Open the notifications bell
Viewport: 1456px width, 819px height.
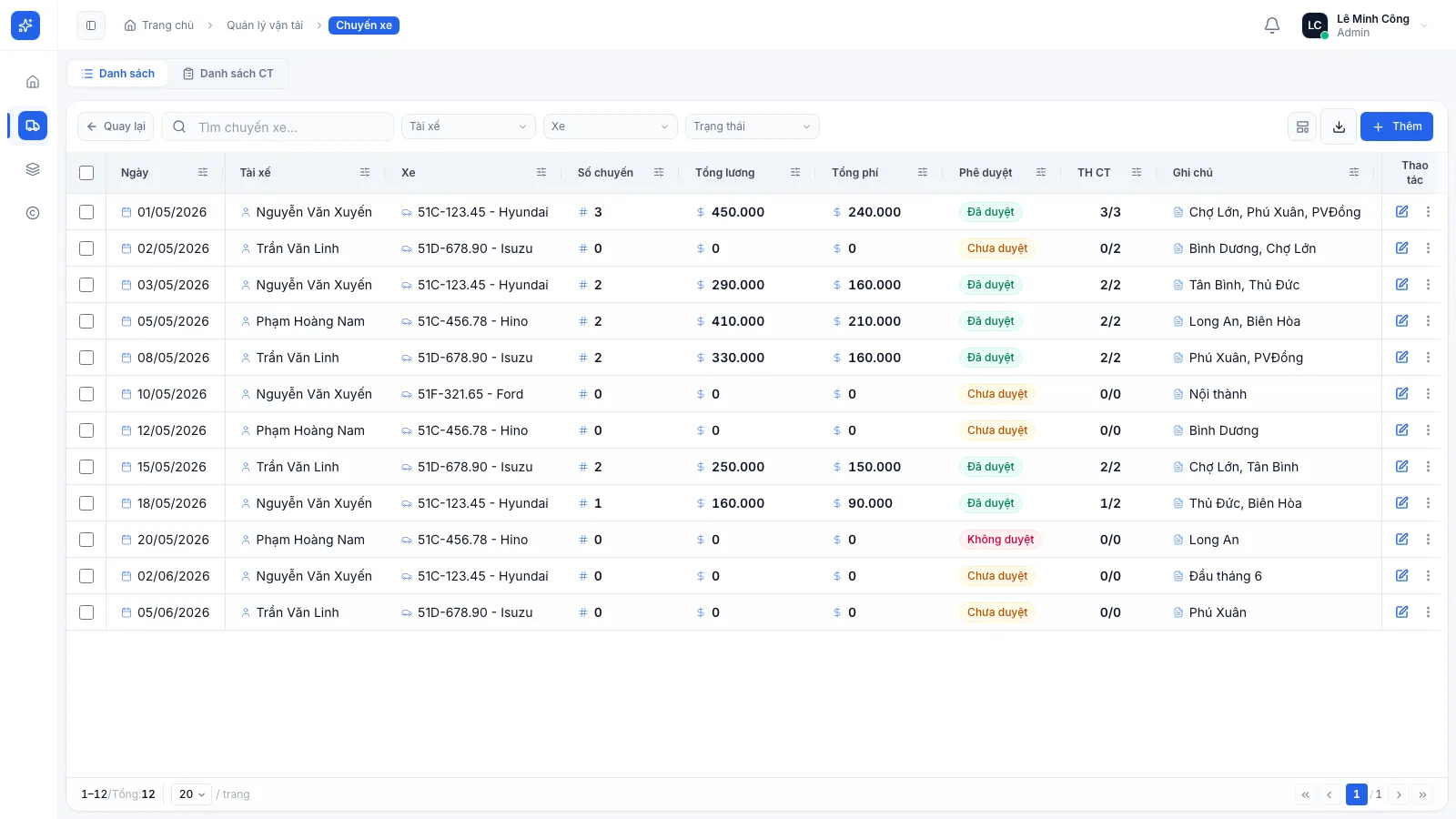(x=1272, y=25)
